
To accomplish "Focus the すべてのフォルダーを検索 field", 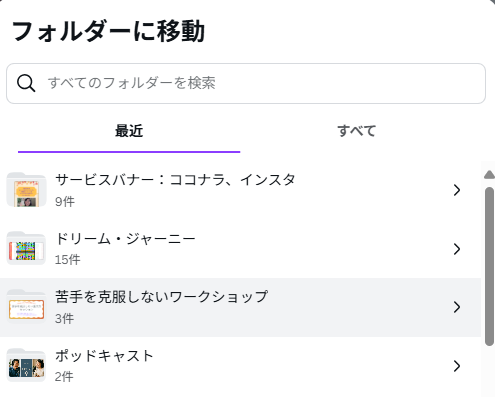I will [246, 83].
